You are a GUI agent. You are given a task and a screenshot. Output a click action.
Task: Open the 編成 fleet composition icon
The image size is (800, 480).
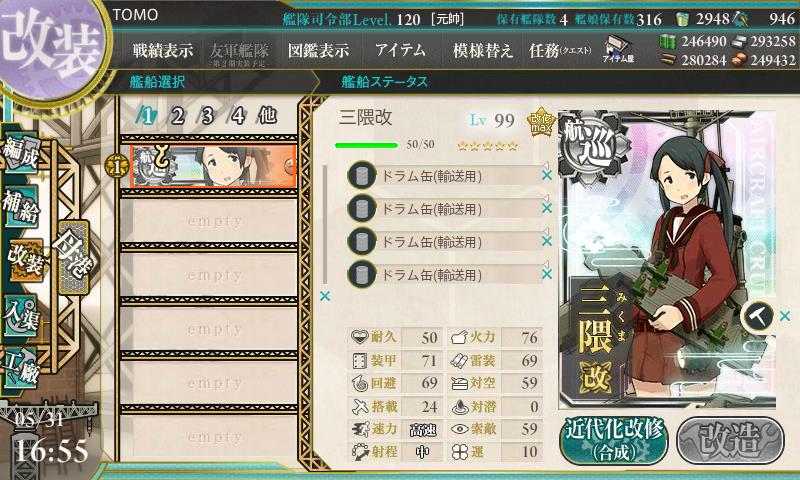pyautogui.click(x=22, y=154)
